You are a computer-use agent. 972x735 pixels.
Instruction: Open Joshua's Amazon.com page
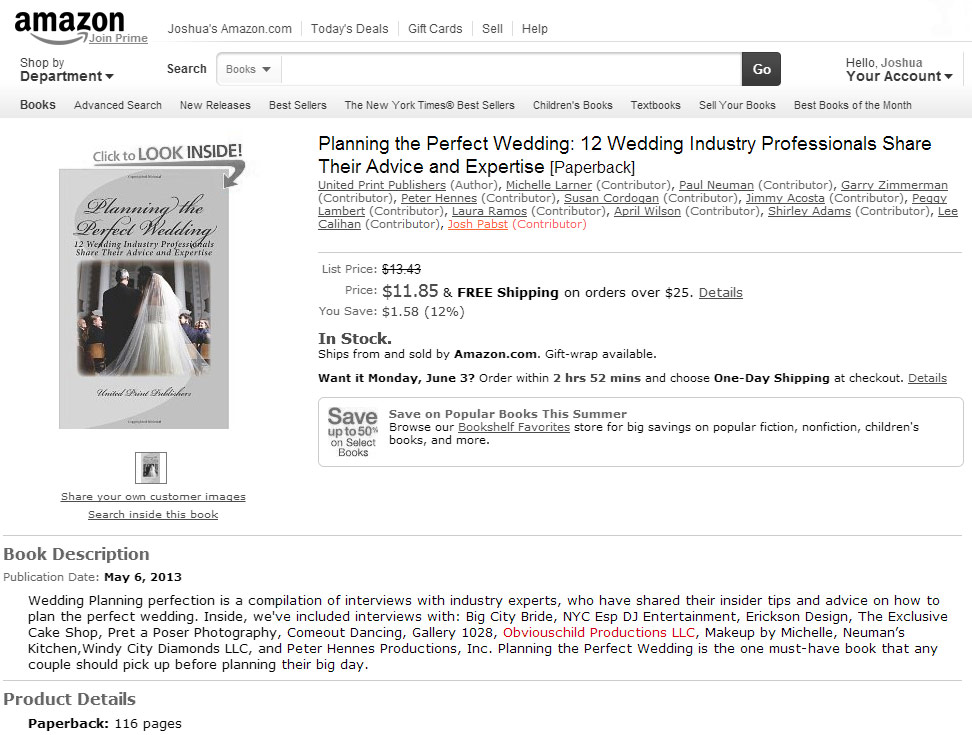click(229, 29)
